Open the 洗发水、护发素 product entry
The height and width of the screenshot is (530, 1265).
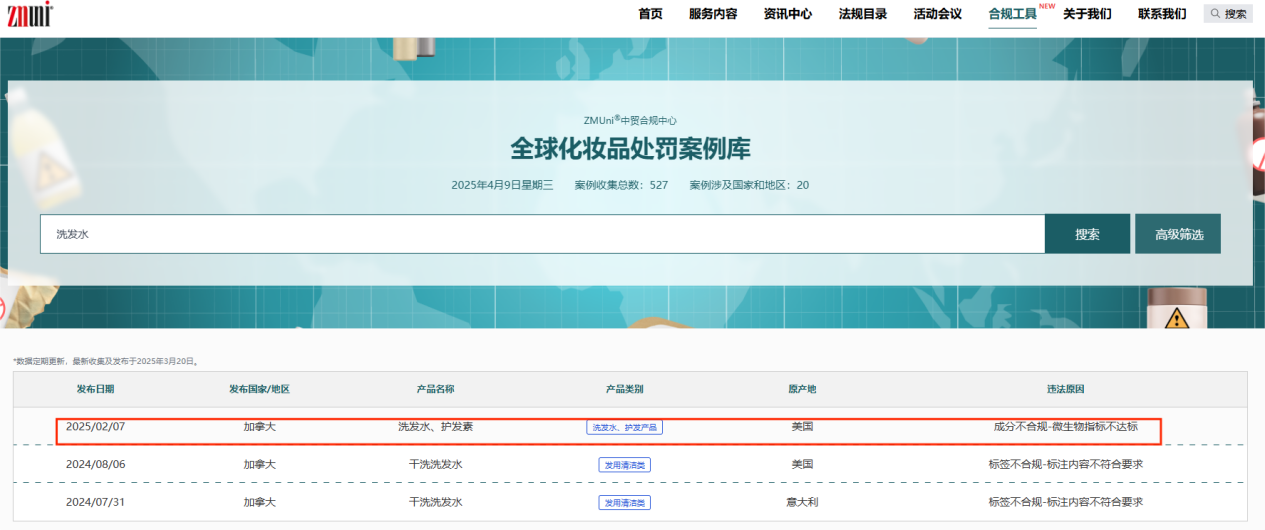(435, 427)
